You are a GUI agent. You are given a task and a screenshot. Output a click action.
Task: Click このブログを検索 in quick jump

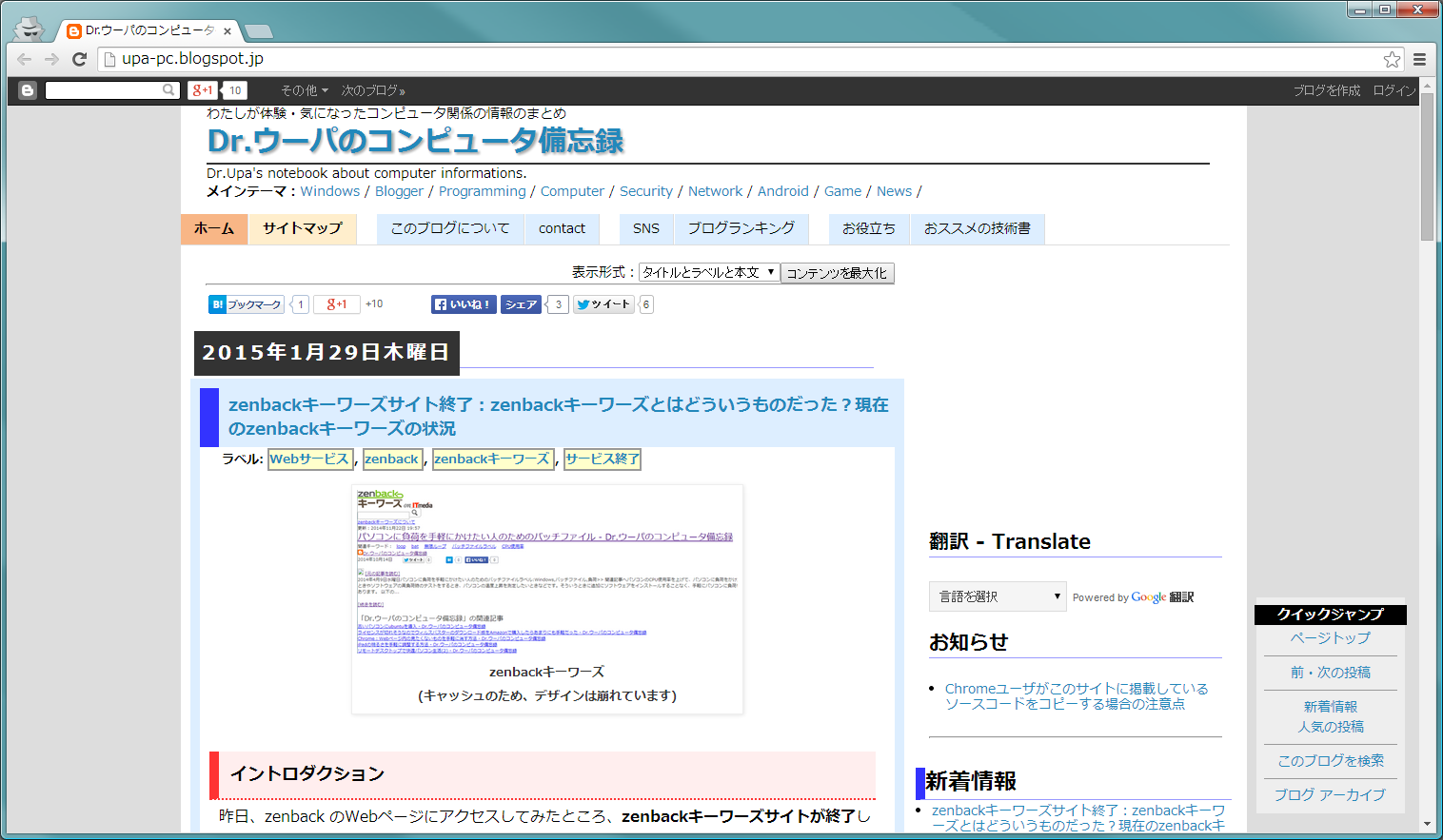tap(1331, 761)
